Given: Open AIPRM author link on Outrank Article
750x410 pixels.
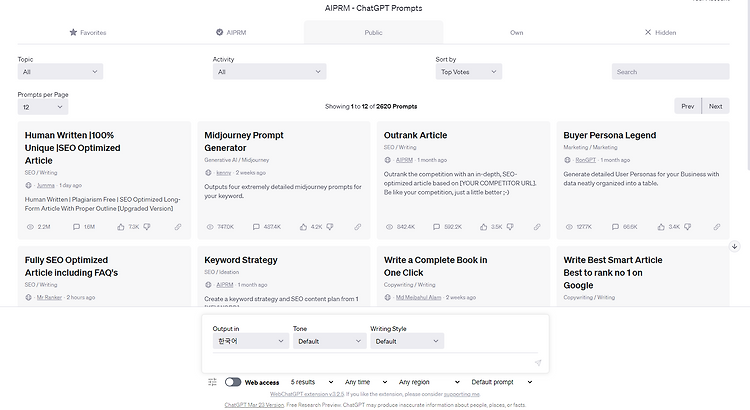Looking at the screenshot, I should (x=404, y=160).
